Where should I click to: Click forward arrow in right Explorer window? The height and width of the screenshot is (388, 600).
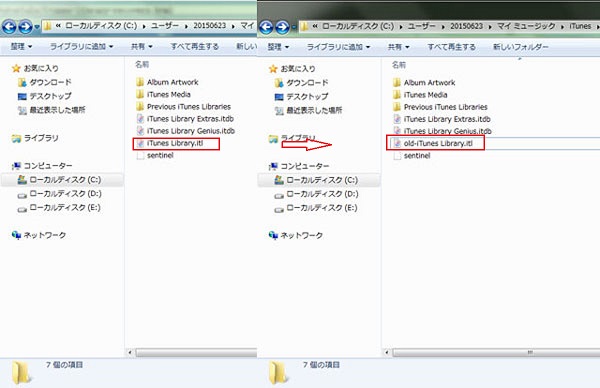282,27
